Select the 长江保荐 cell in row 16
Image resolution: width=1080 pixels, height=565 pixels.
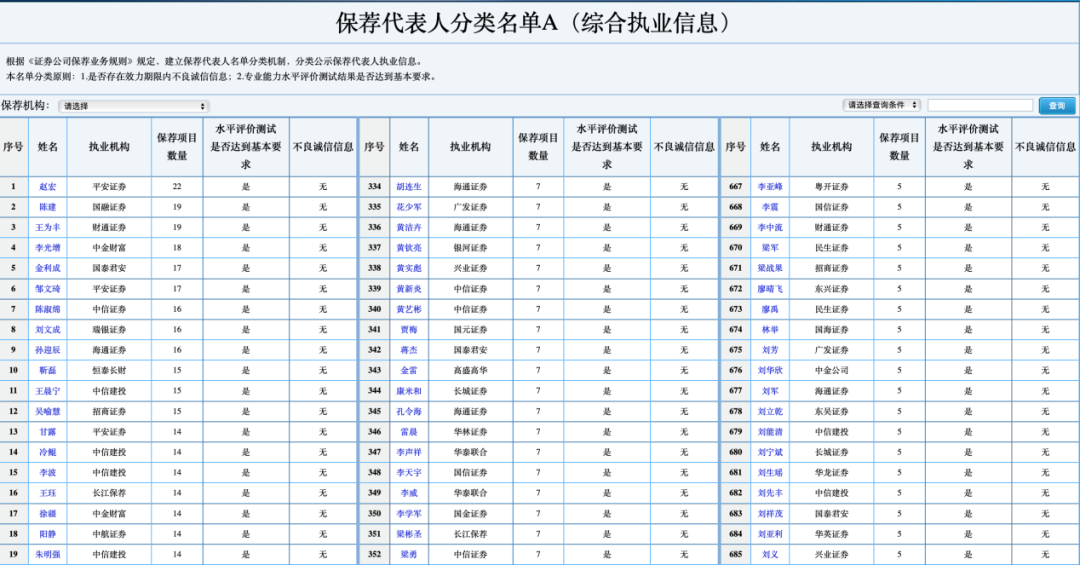pyautogui.click(x=109, y=493)
